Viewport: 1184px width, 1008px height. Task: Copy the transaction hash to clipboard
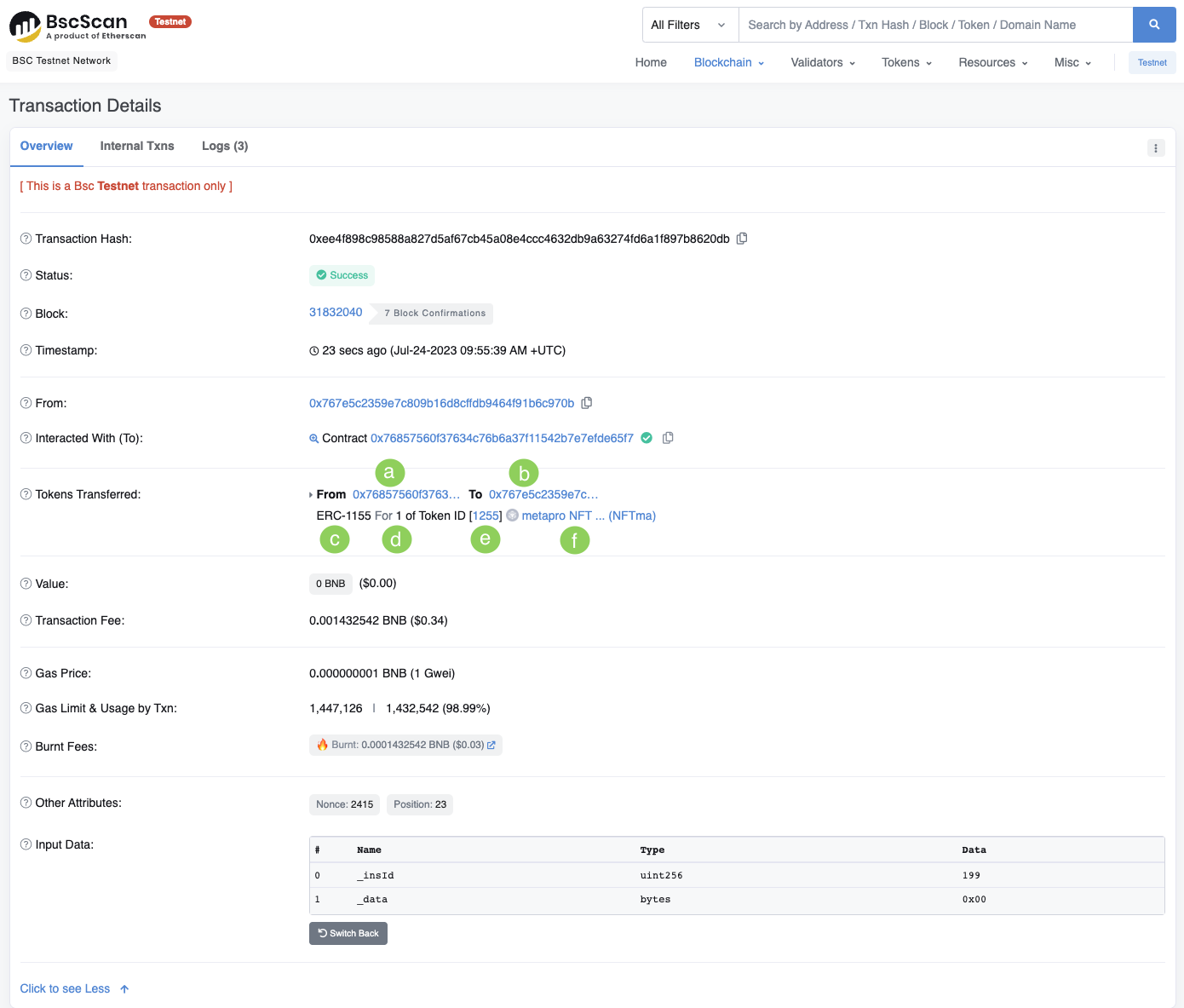point(742,239)
